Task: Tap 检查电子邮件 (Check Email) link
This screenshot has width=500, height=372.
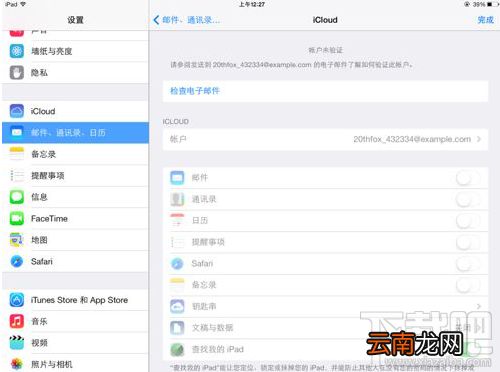Action: pyautogui.click(x=195, y=91)
